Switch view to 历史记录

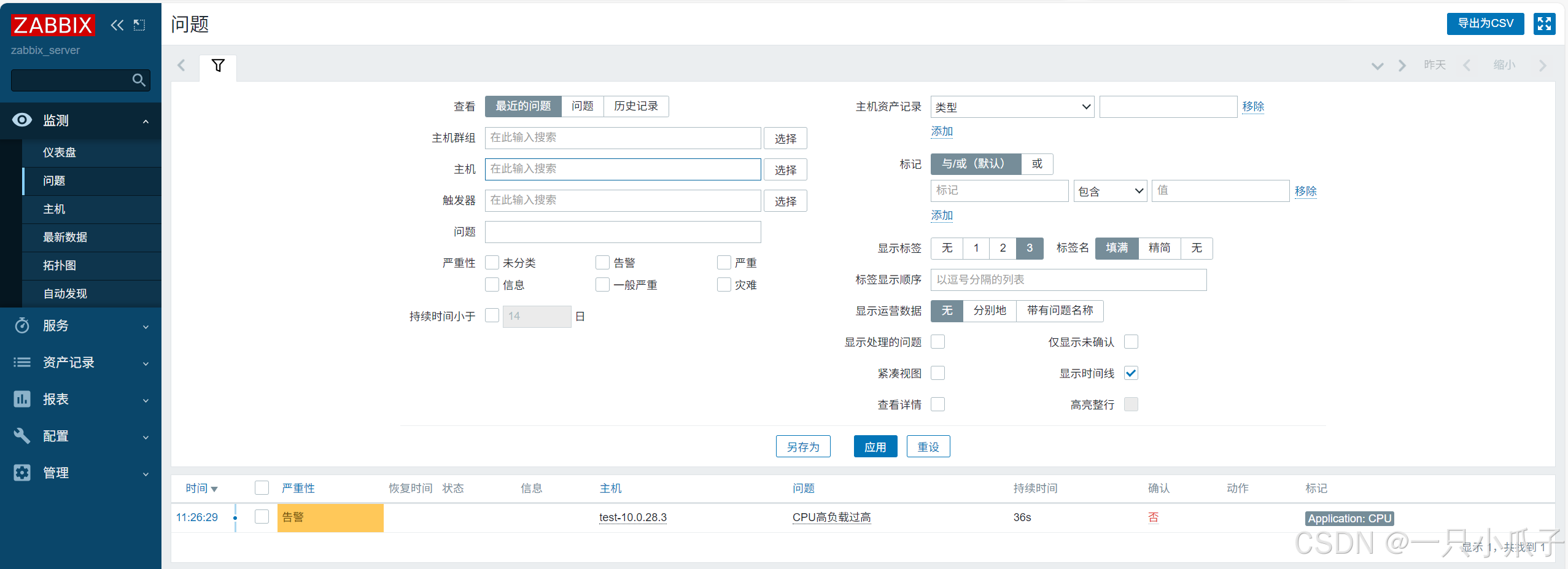(636, 106)
